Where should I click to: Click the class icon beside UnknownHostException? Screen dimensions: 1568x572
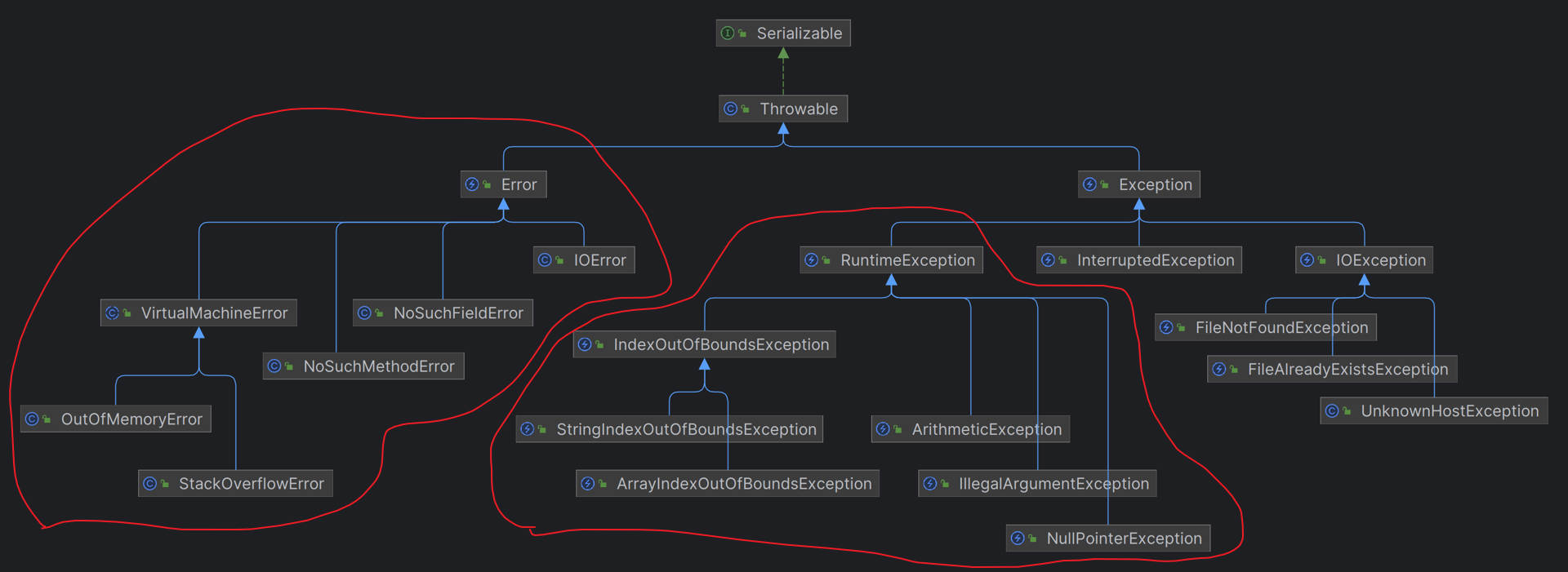1332,410
